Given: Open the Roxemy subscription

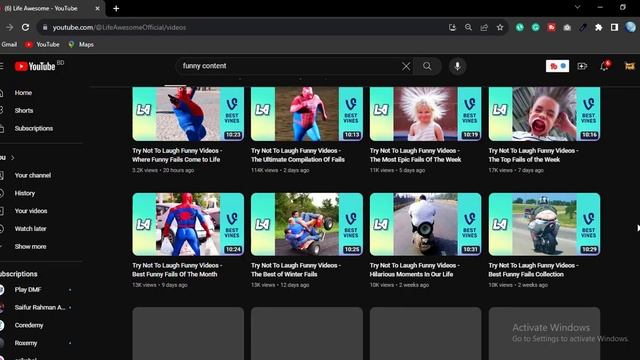Looking at the screenshot, I should pyautogui.click(x=26, y=343).
